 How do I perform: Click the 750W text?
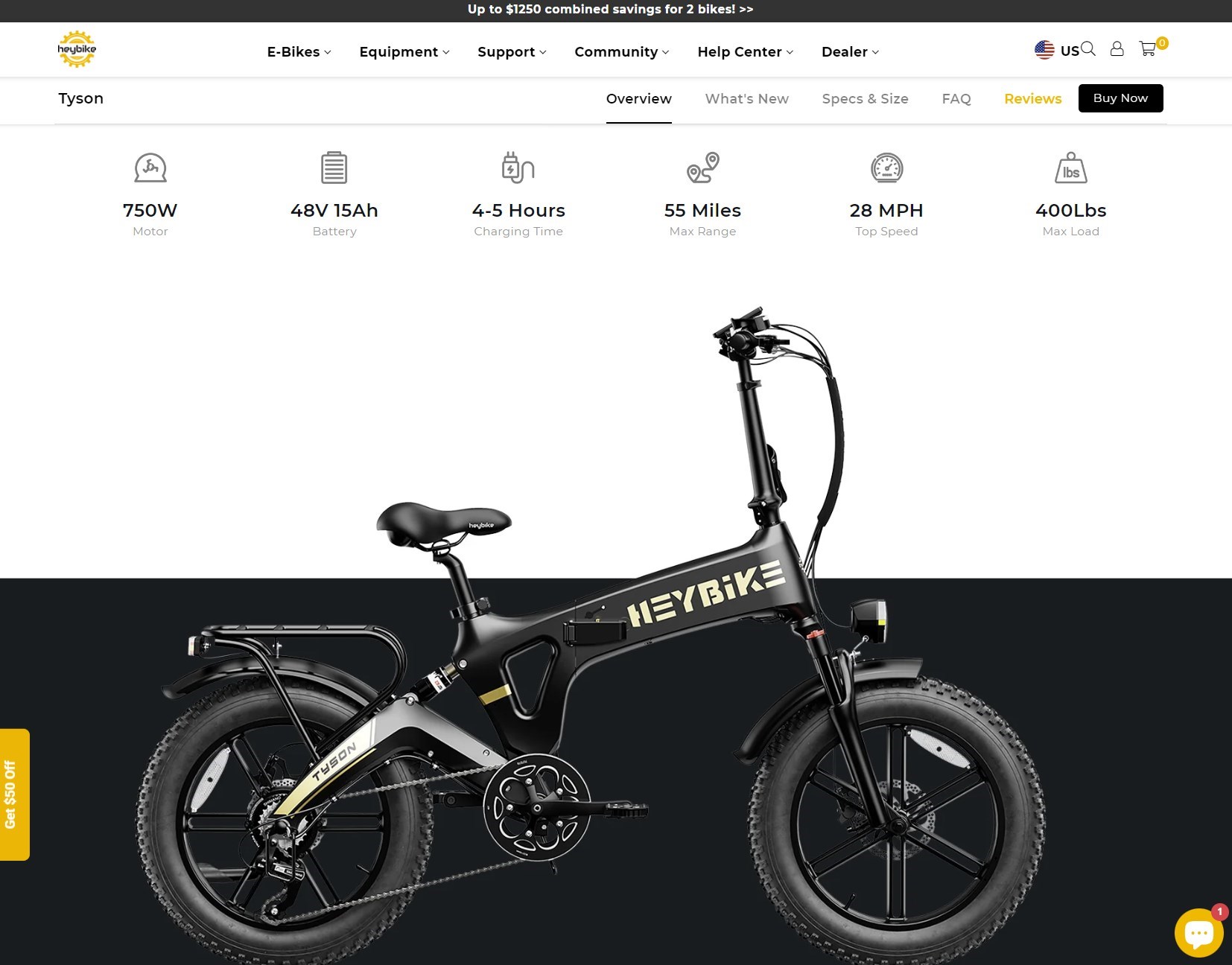[x=150, y=211]
